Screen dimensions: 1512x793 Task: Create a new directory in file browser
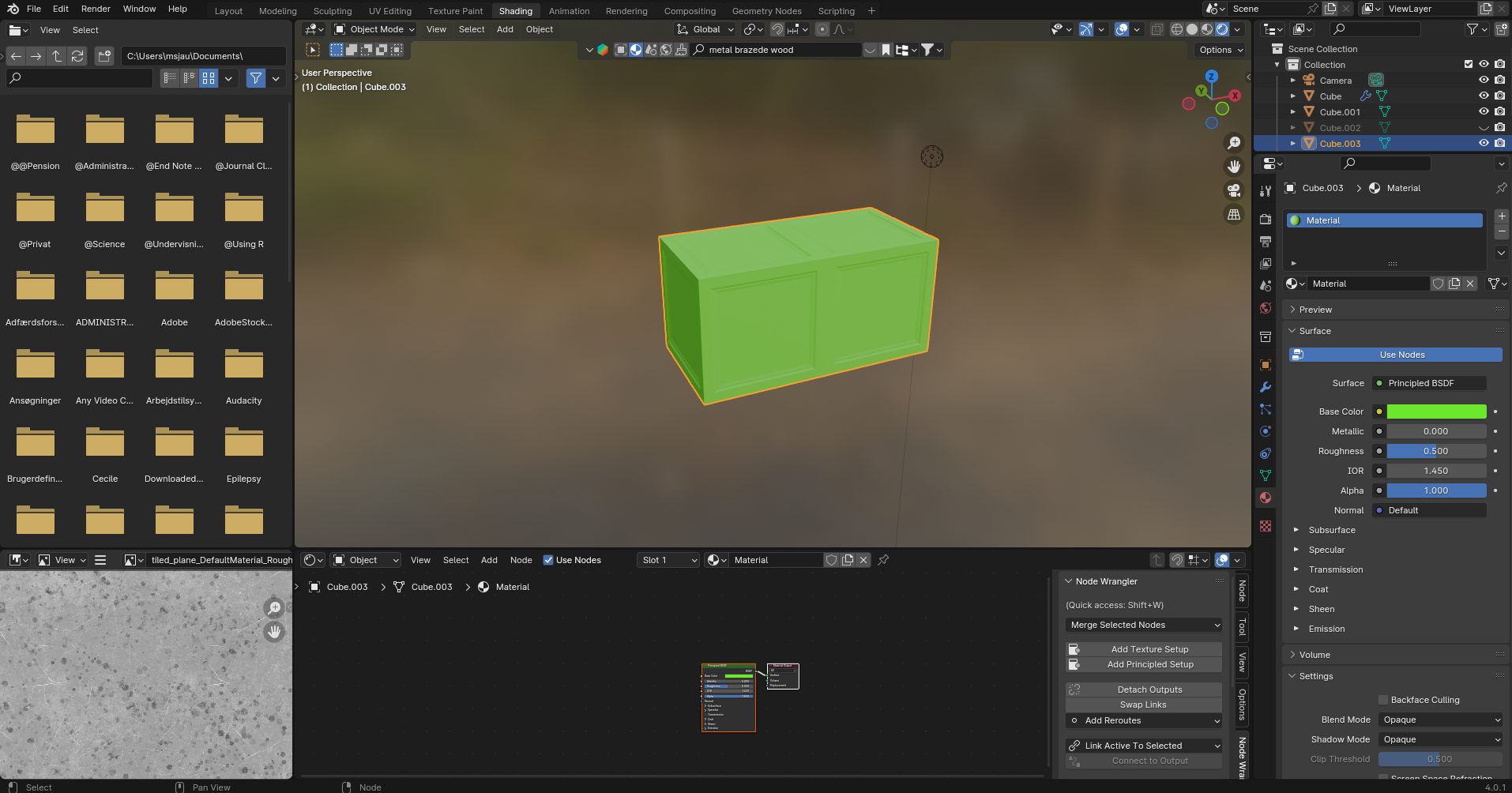104,56
